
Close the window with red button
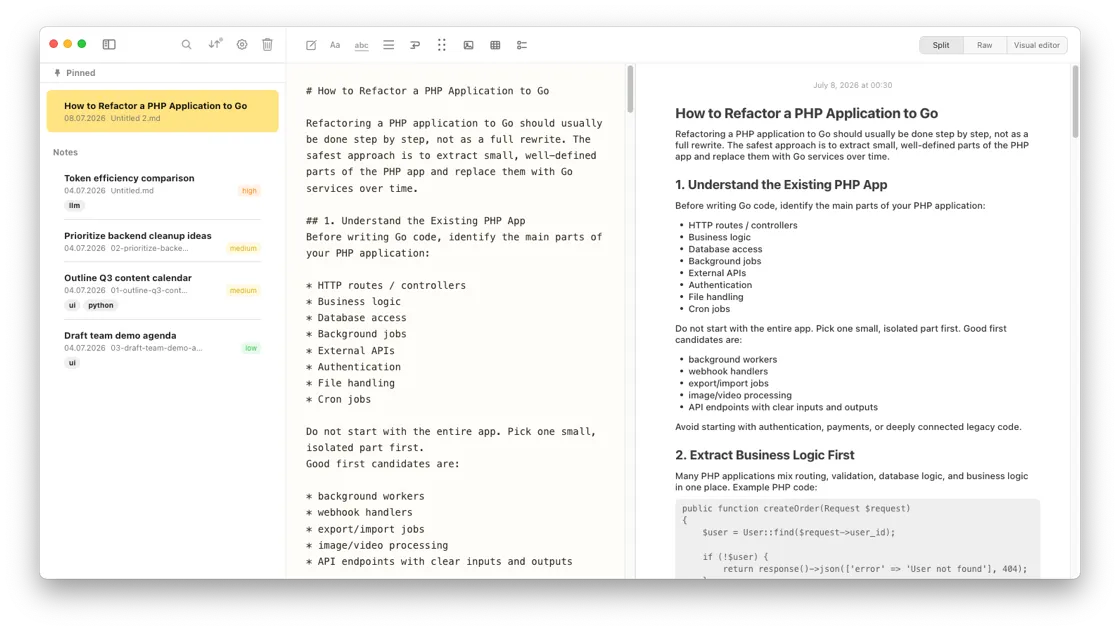(x=54, y=44)
